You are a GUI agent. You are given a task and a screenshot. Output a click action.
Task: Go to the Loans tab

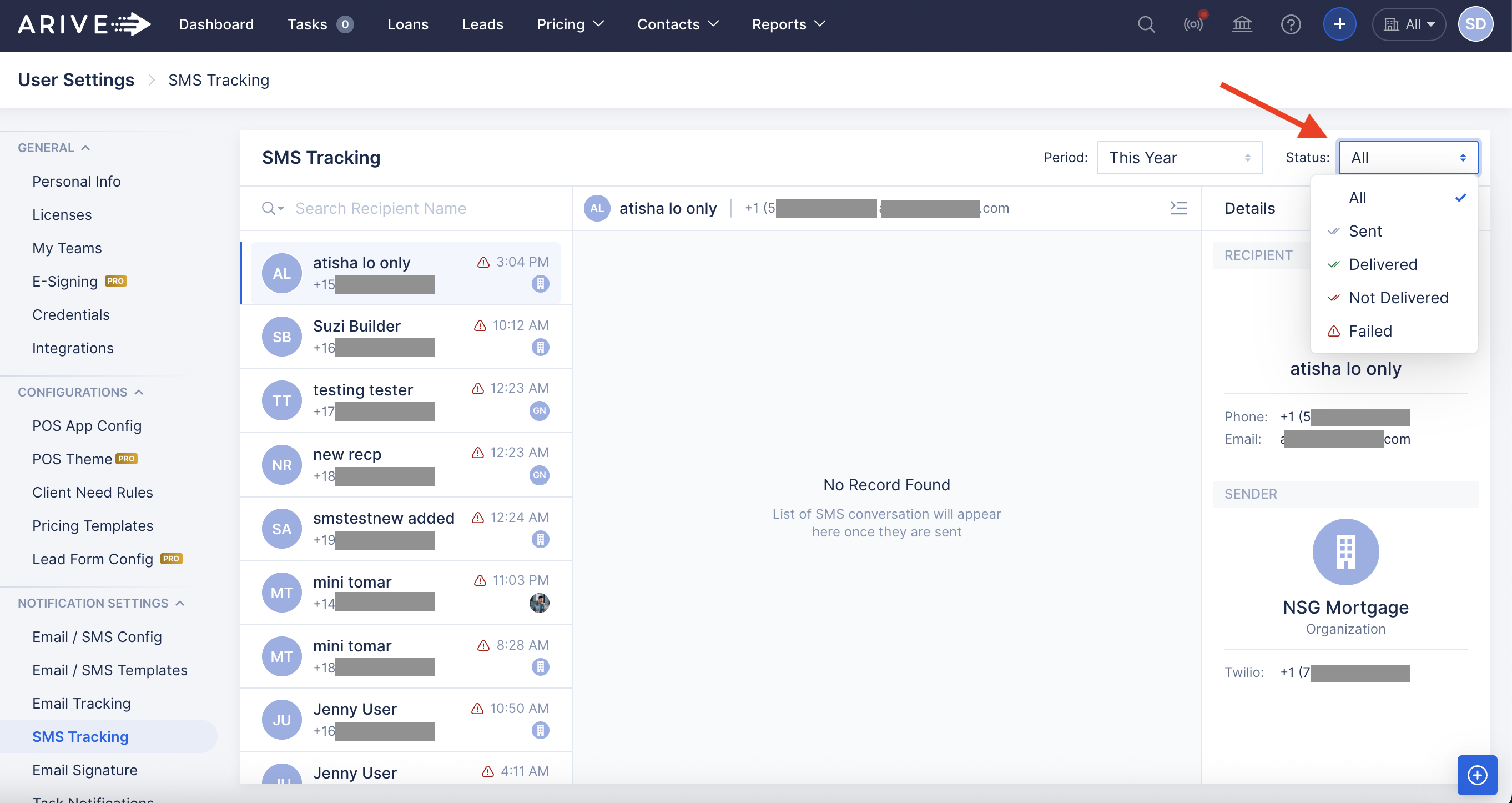407,24
